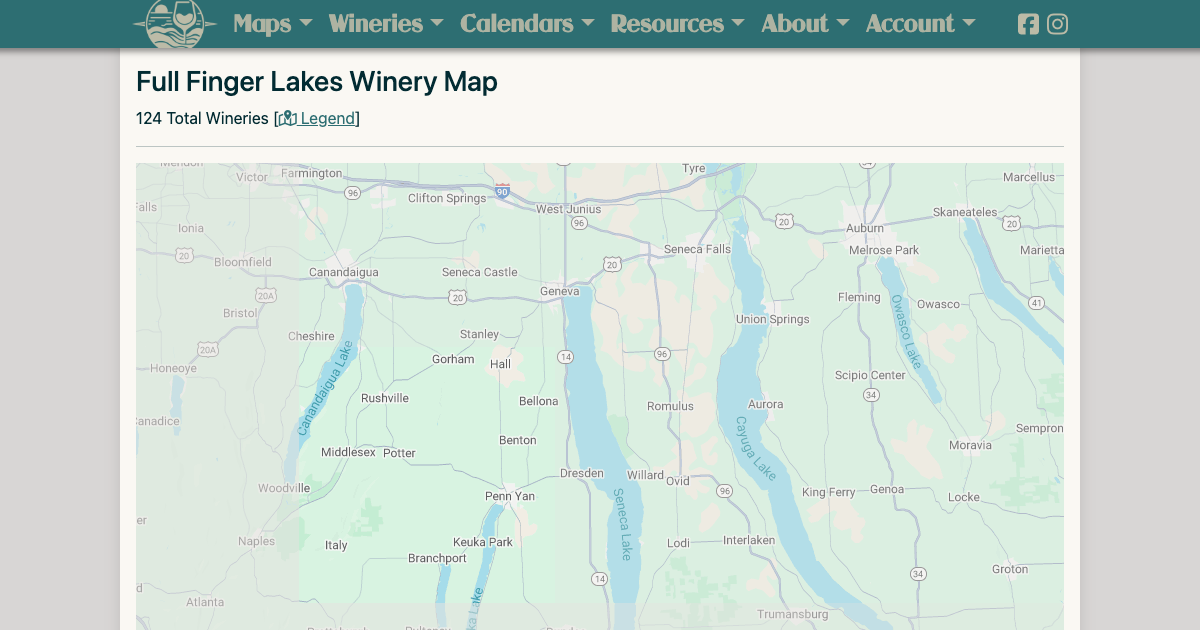
Task: Click the Route 14 shield near Stanley
Action: click(566, 355)
